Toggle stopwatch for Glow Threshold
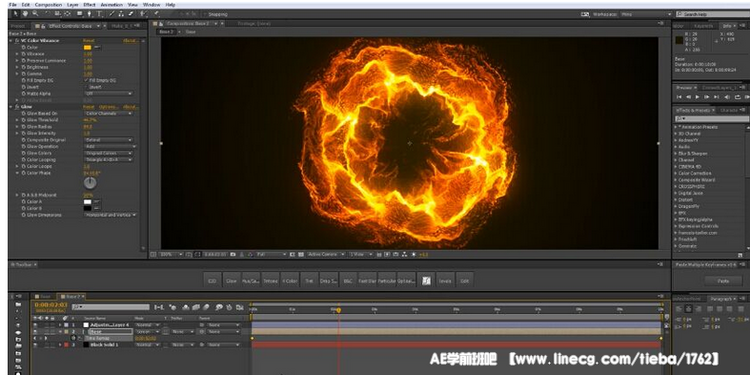The height and width of the screenshot is (375, 750). coord(23,120)
